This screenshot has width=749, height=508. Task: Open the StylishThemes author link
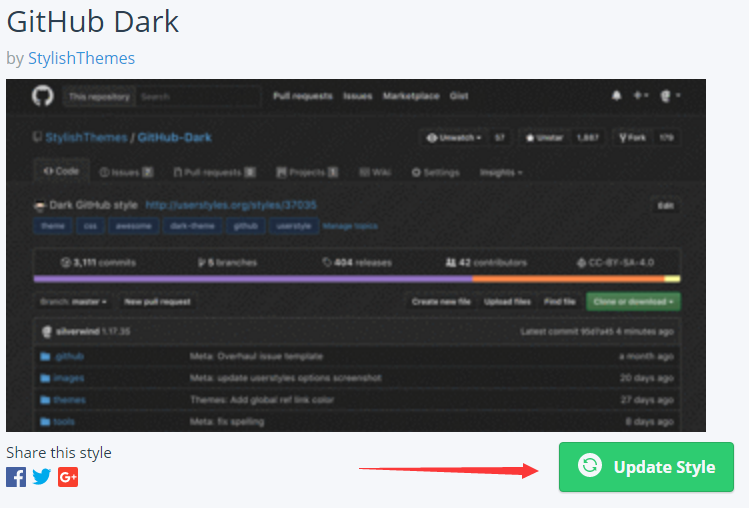(81, 58)
